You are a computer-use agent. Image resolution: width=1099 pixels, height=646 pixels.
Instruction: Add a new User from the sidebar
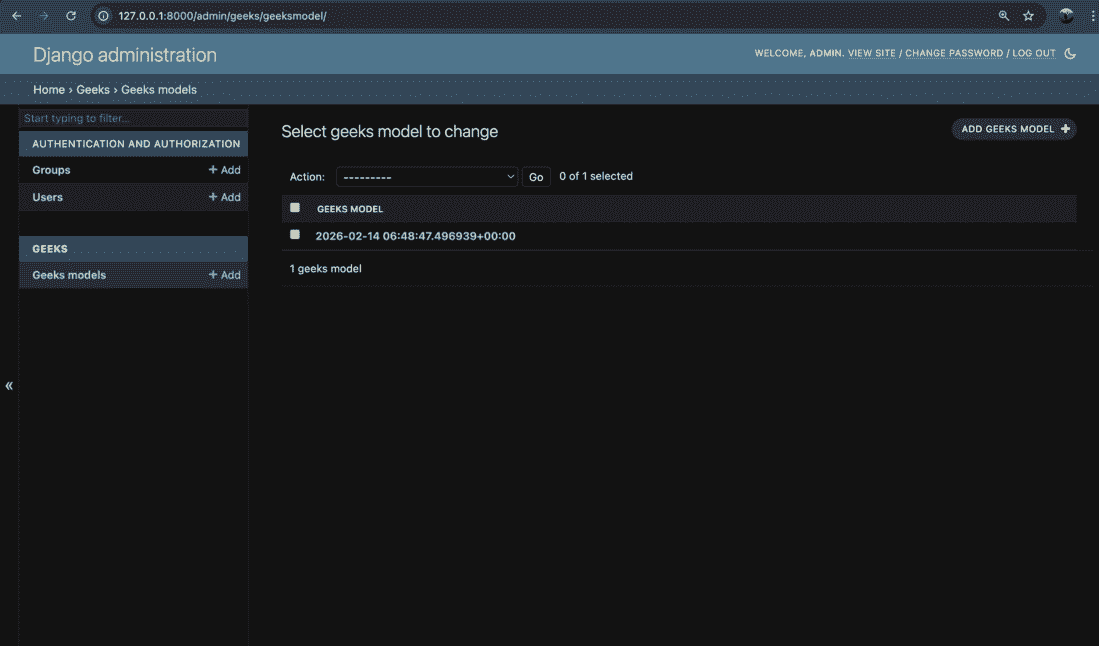coord(224,197)
